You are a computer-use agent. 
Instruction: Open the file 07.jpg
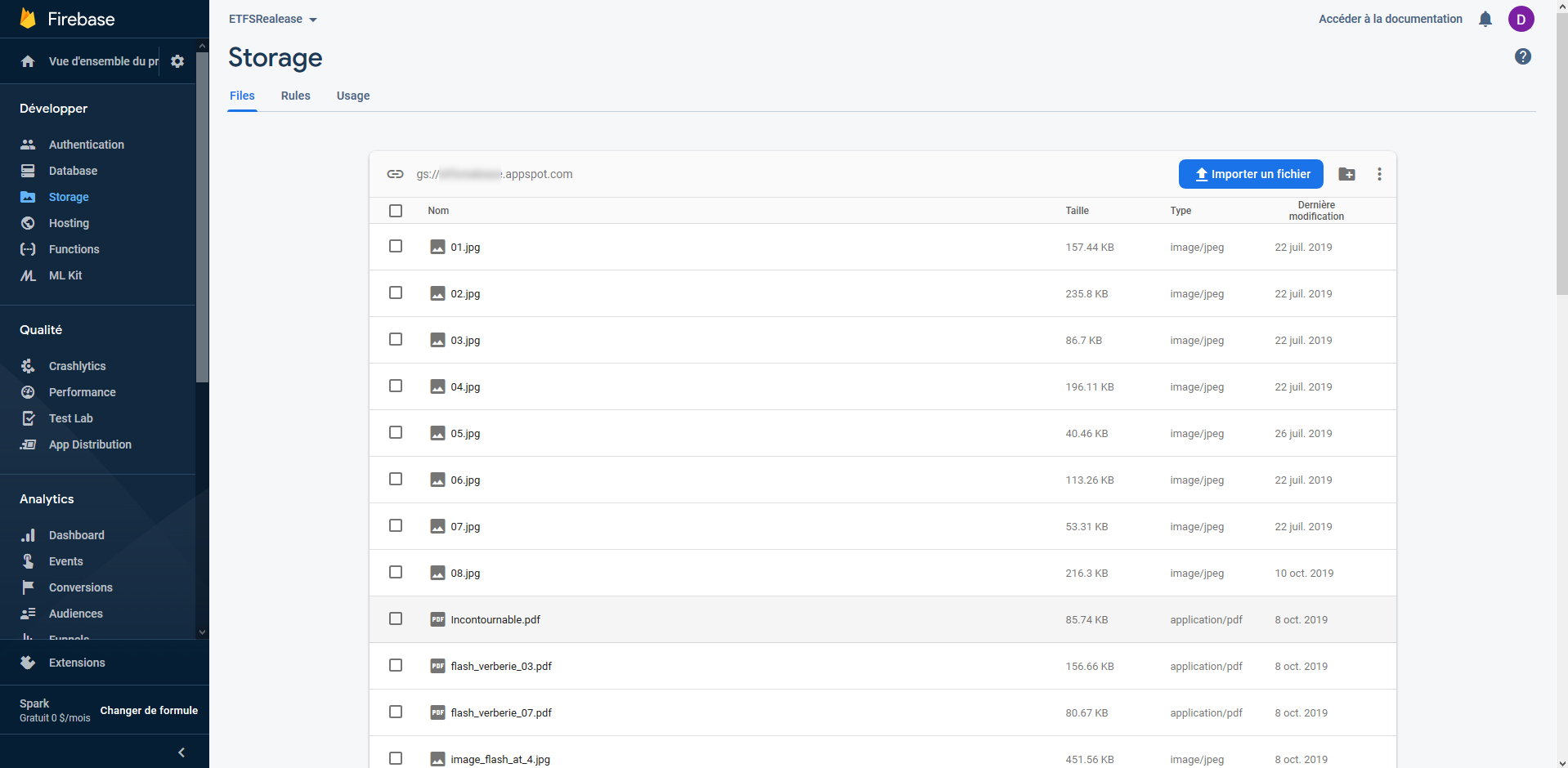point(465,527)
